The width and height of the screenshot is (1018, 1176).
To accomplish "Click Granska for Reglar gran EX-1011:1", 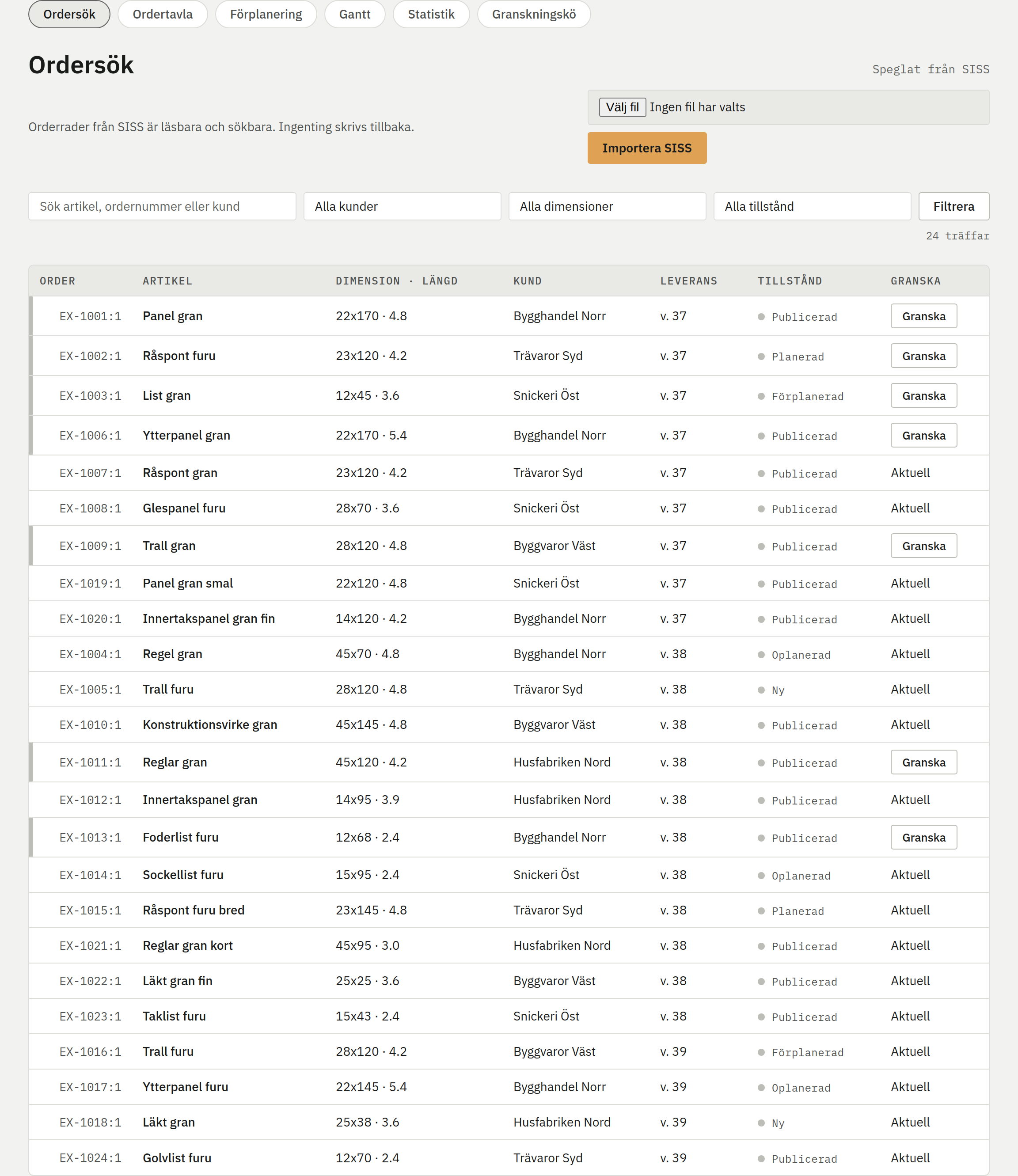I will [924, 762].
